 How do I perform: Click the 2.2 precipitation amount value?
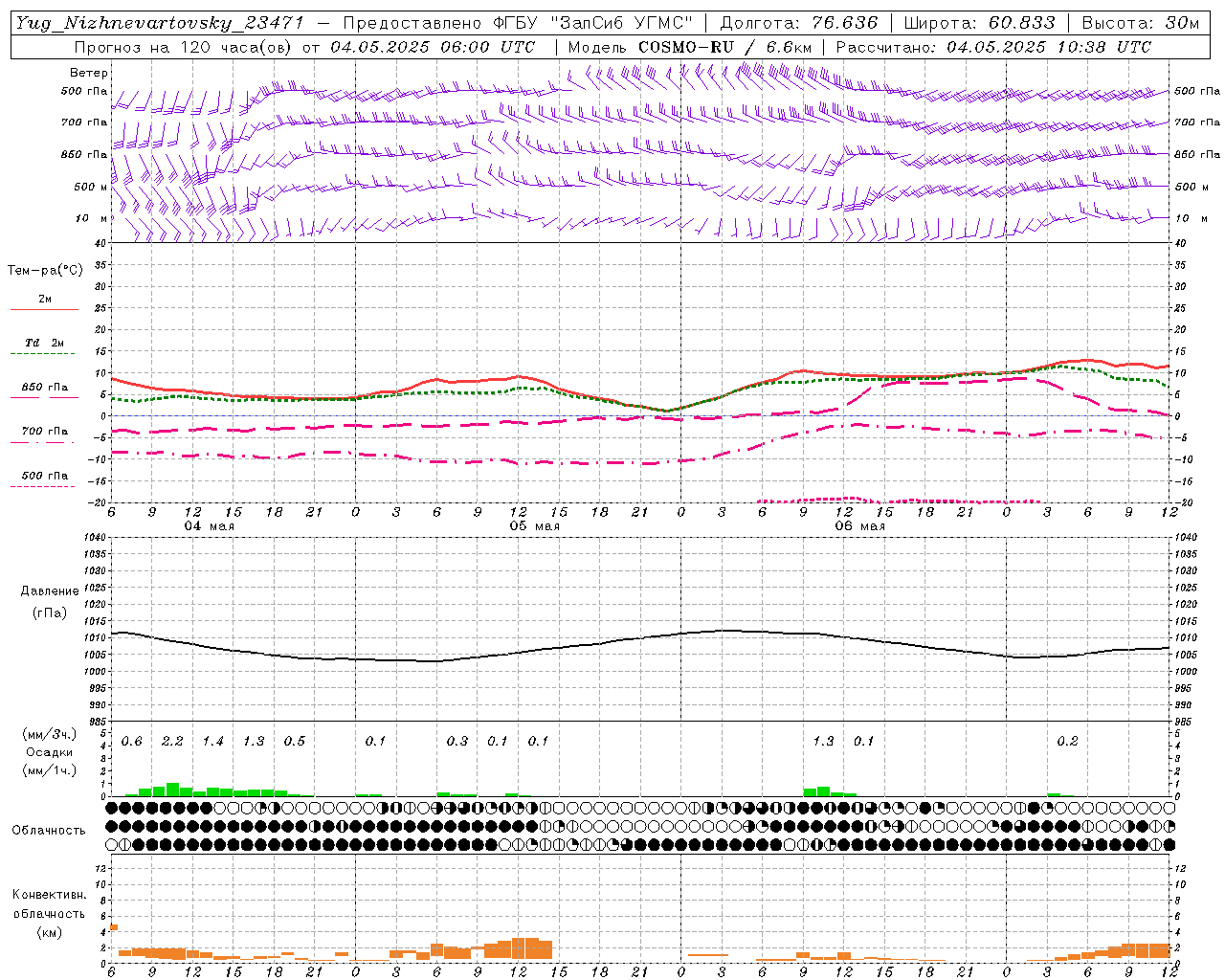click(x=172, y=742)
